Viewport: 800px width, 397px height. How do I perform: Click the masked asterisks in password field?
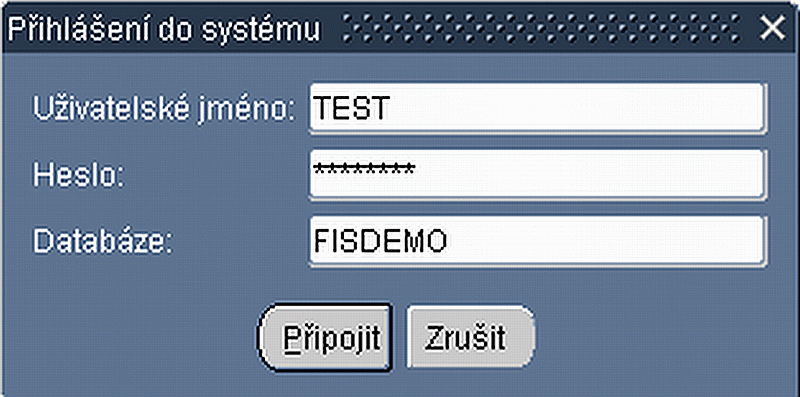[x=364, y=169]
